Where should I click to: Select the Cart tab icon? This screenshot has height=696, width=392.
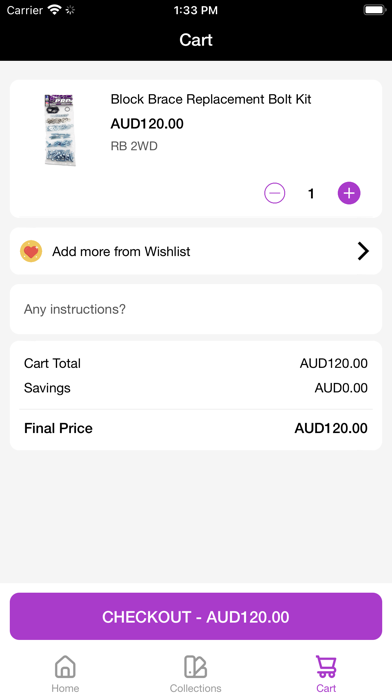click(326, 666)
